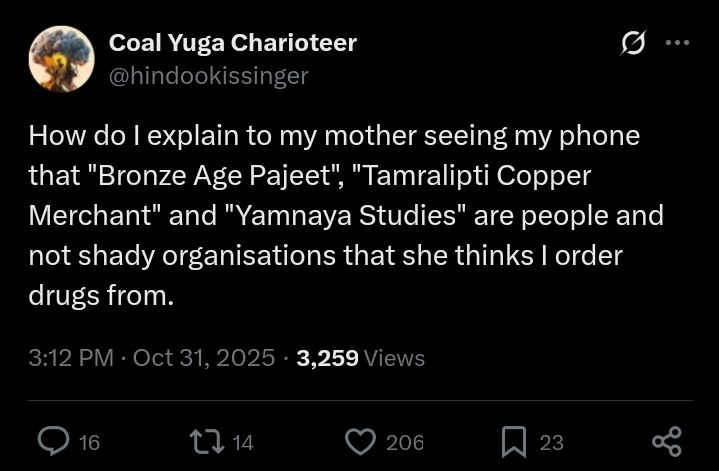Like the tweet with the heart icon
719x471 pixels.
pos(359,441)
